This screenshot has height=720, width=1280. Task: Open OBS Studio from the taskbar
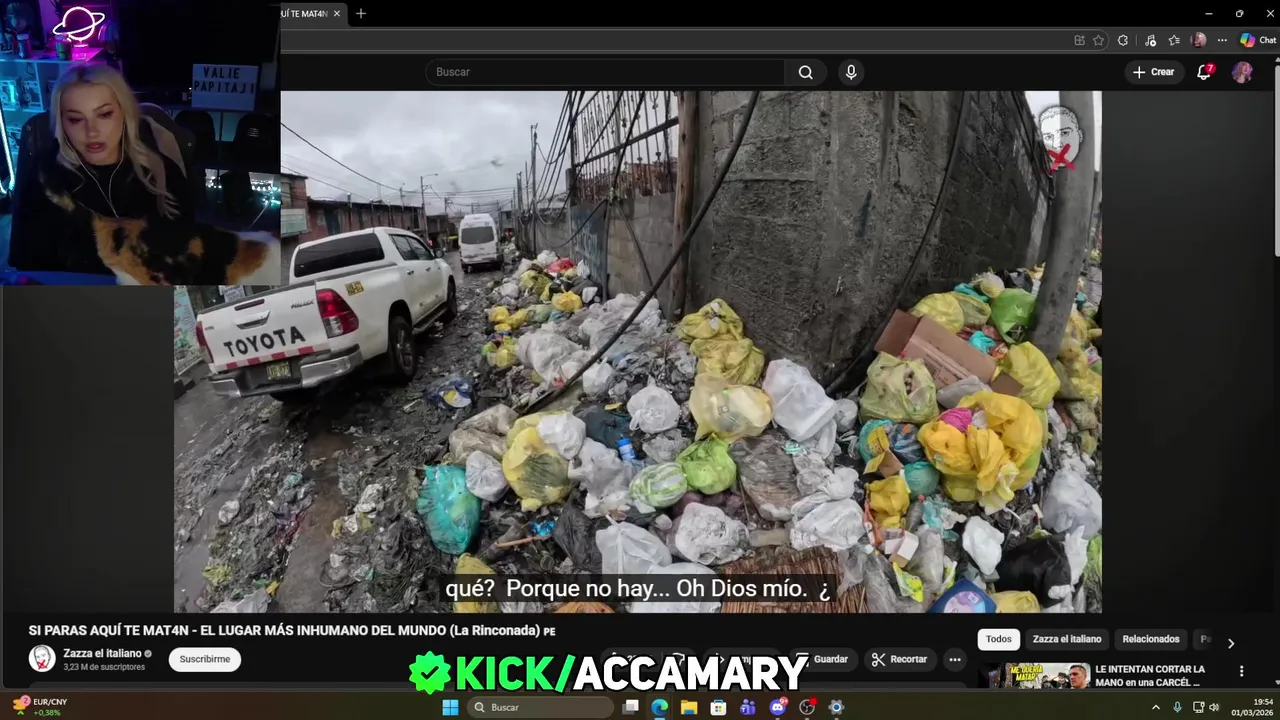pos(807,707)
